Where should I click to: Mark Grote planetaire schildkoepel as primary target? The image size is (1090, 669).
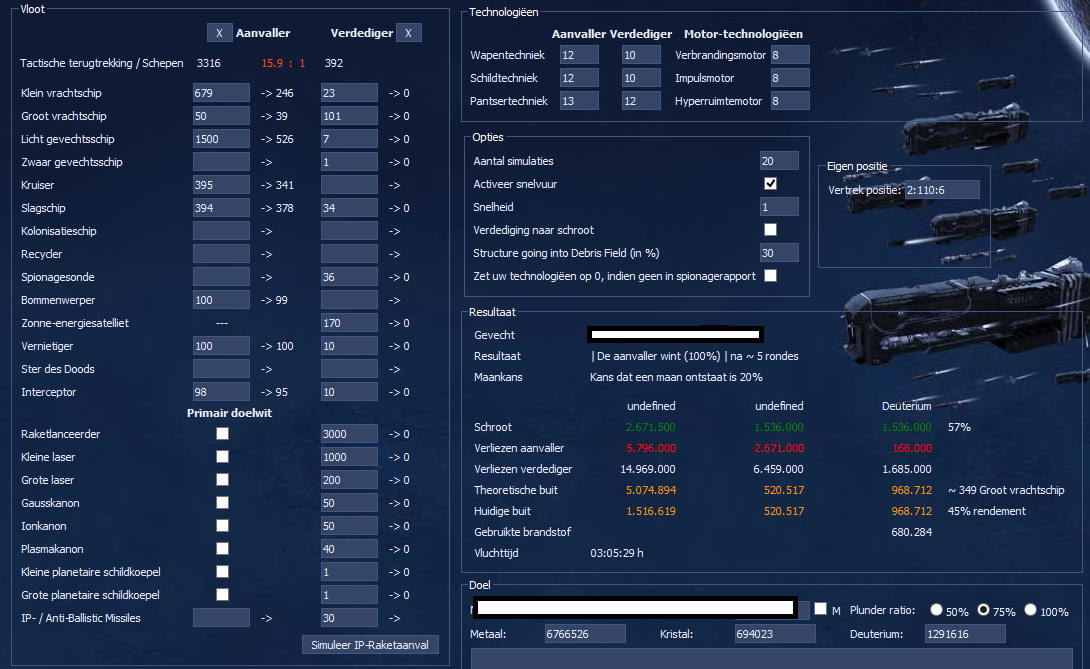222,594
